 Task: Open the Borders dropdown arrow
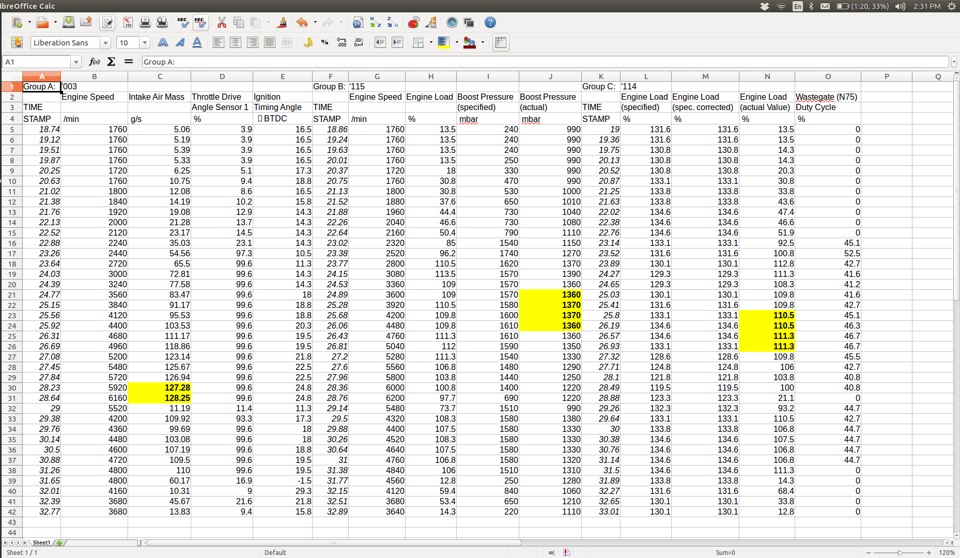[x=430, y=43]
